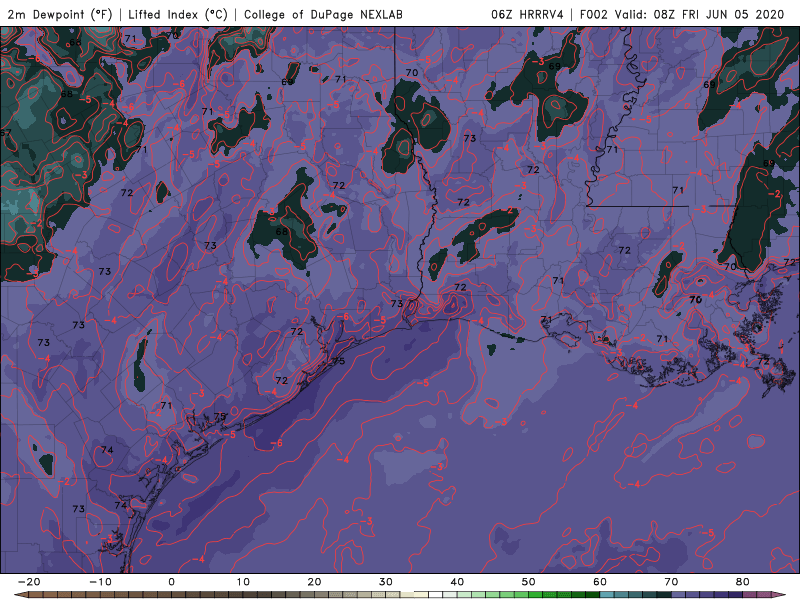The image size is (800, 600).
Task: Click the '0' colorbar scale label
Action: tap(171, 582)
